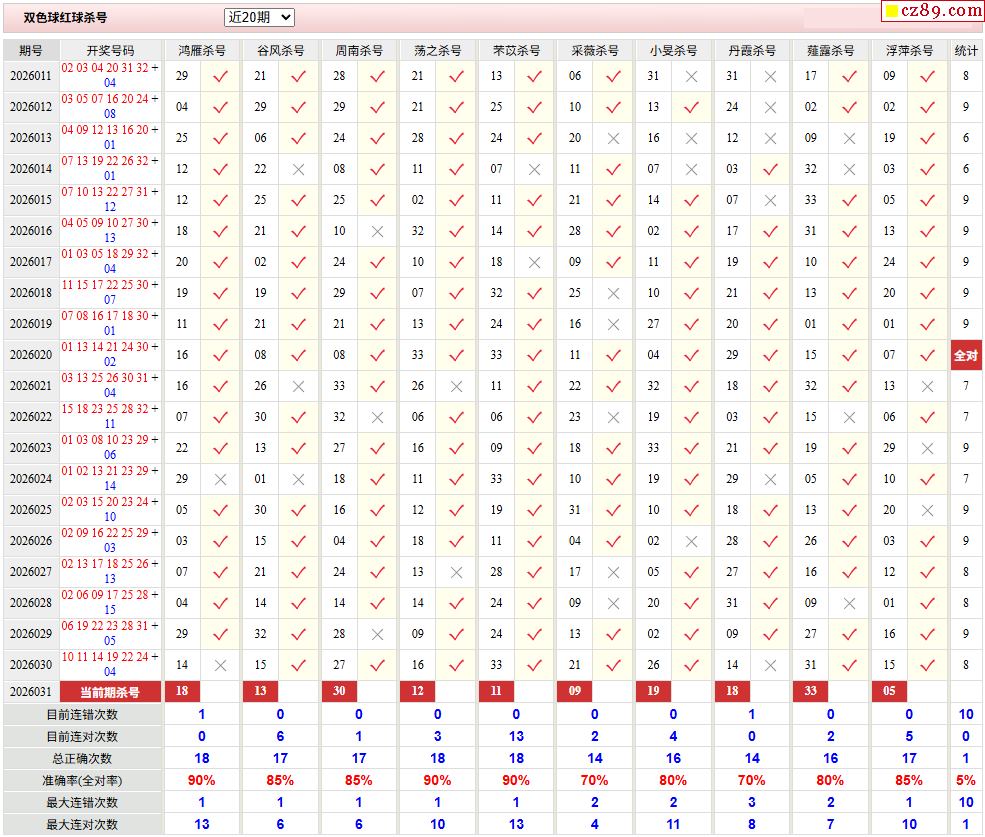Click the cross mark for 浮萍杀号 in row 2026021

[x=927, y=386]
